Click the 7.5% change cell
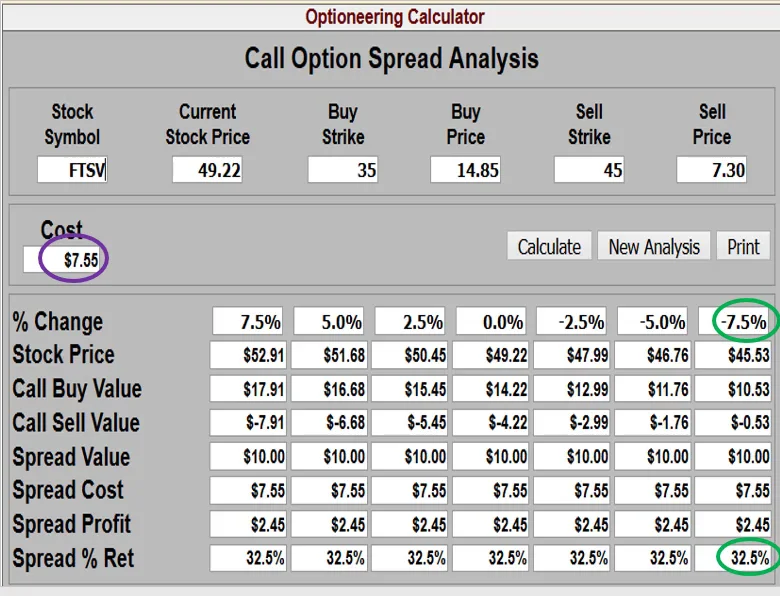The width and height of the screenshot is (780, 596). pyautogui.click(x=248, y=322)
